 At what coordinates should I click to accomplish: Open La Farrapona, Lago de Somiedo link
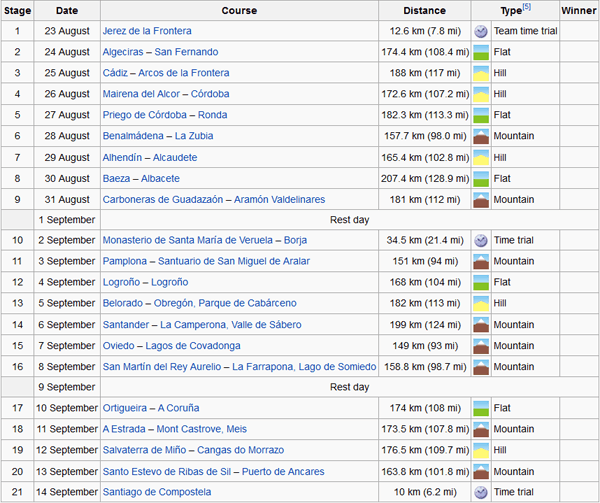click(x=304, y=367)
